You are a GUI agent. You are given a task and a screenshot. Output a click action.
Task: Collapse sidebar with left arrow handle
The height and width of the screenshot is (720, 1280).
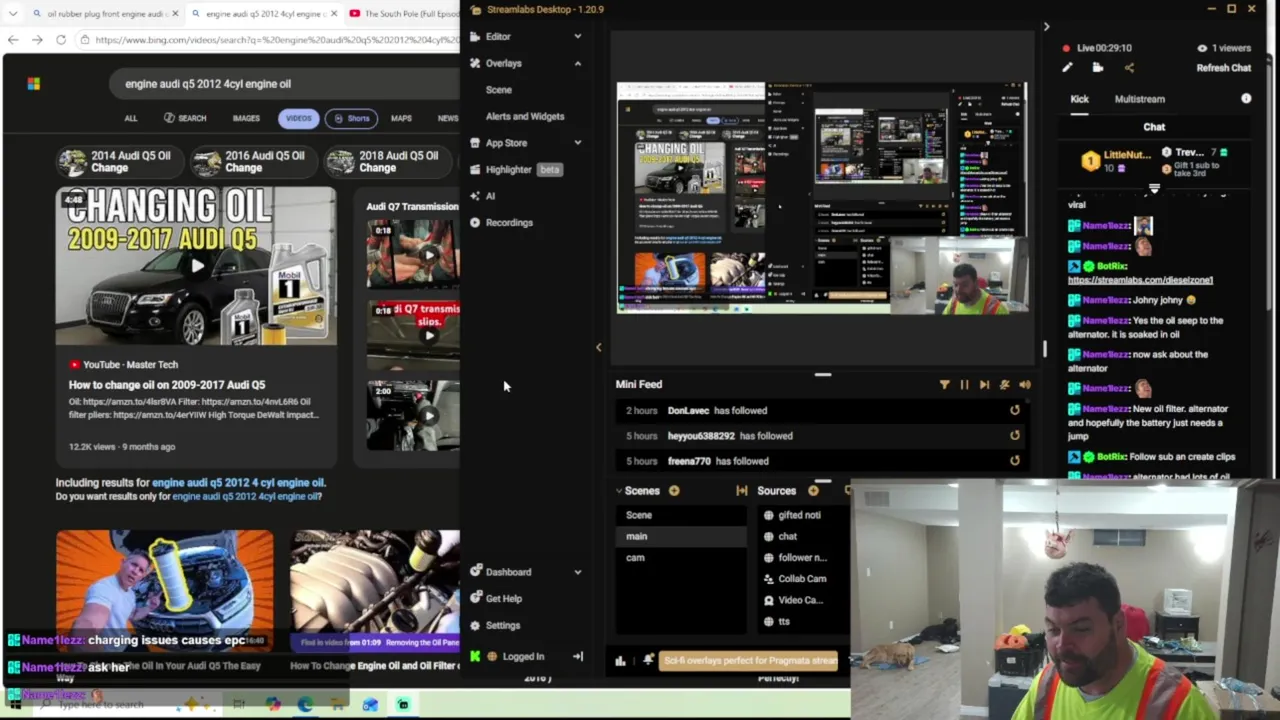(598, 347)
